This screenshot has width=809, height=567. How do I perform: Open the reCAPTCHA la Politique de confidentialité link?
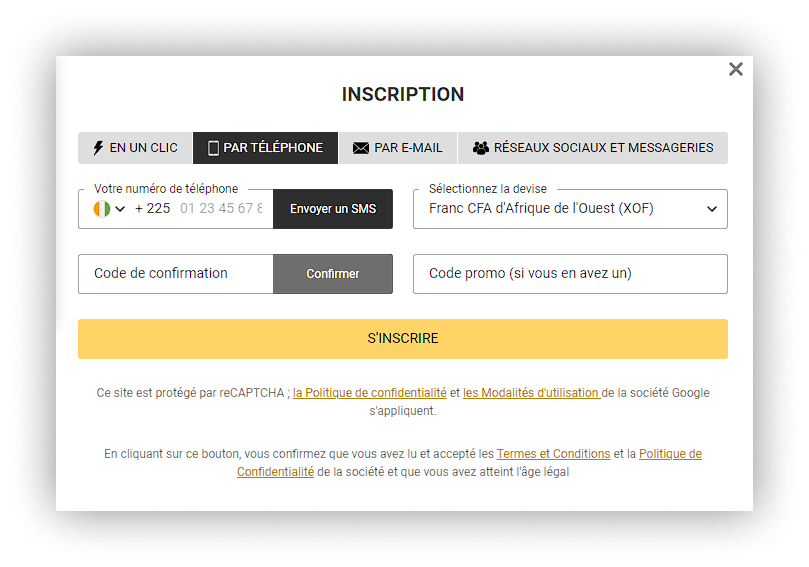click(x=370, y=393)
